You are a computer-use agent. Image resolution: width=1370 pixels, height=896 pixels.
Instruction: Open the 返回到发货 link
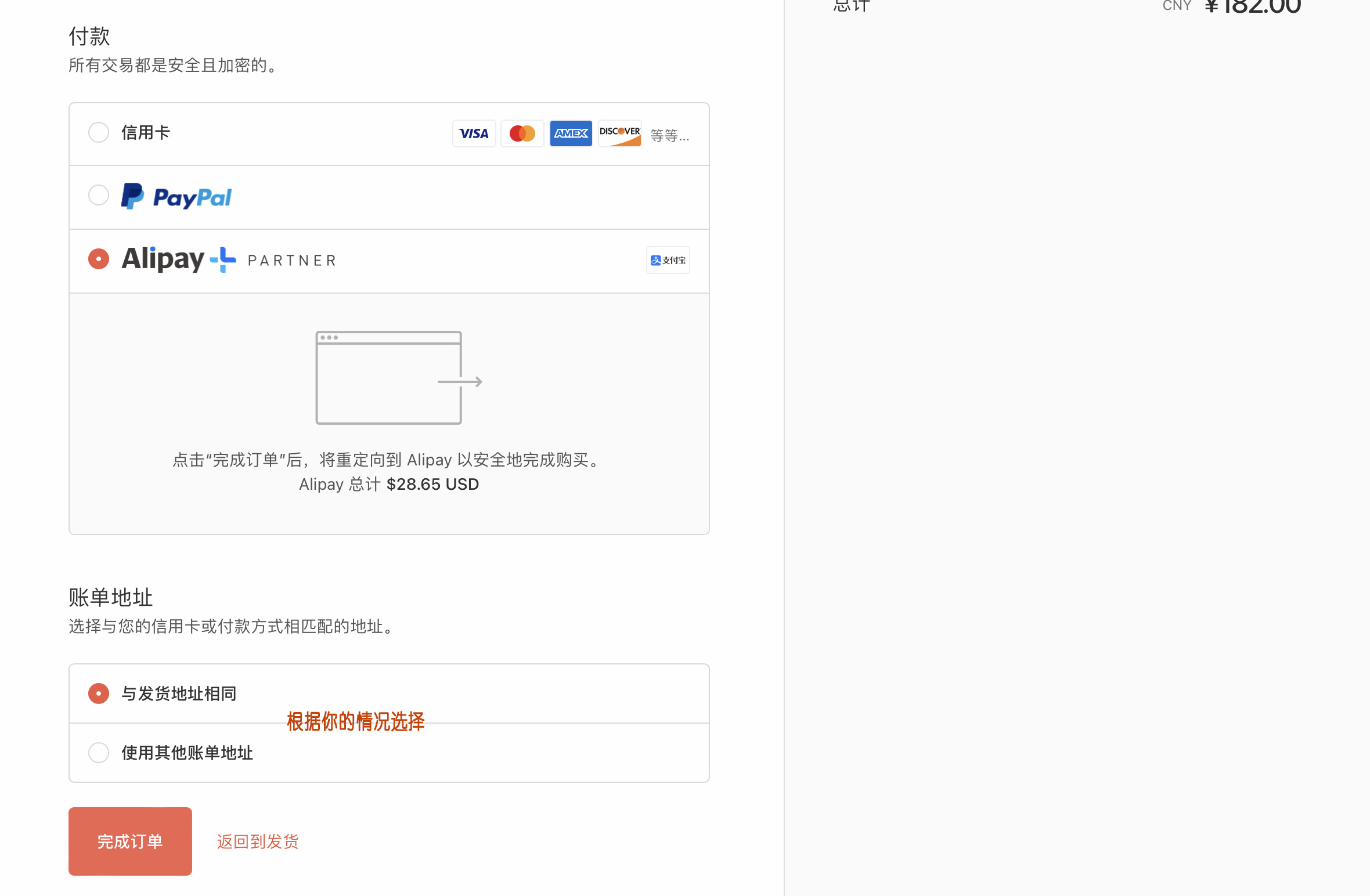pos(258,841)
